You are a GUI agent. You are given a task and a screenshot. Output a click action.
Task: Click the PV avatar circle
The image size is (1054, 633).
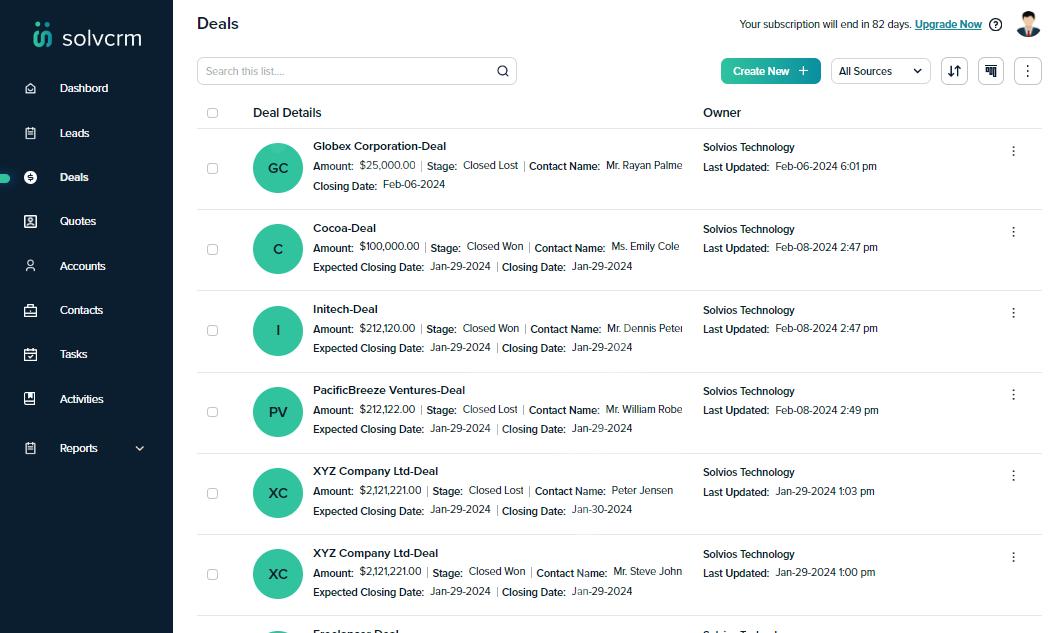278,412
